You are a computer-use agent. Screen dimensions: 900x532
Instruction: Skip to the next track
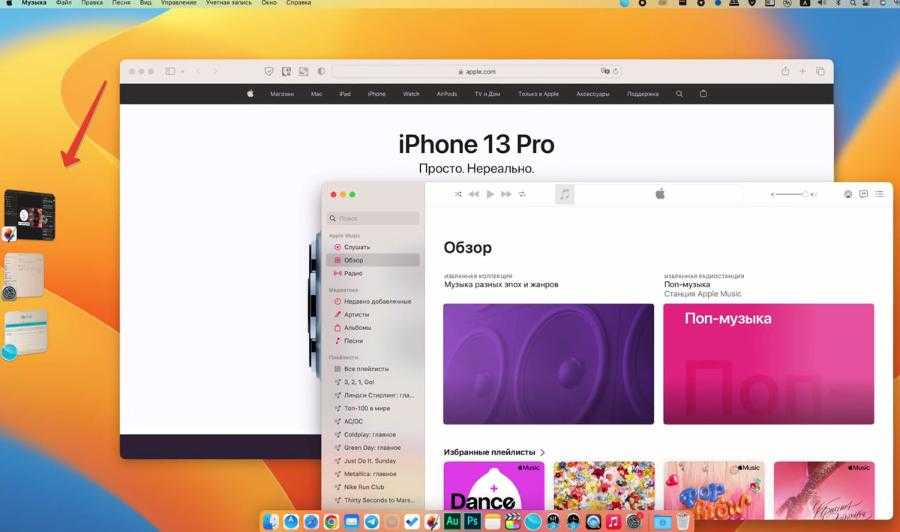506,194
